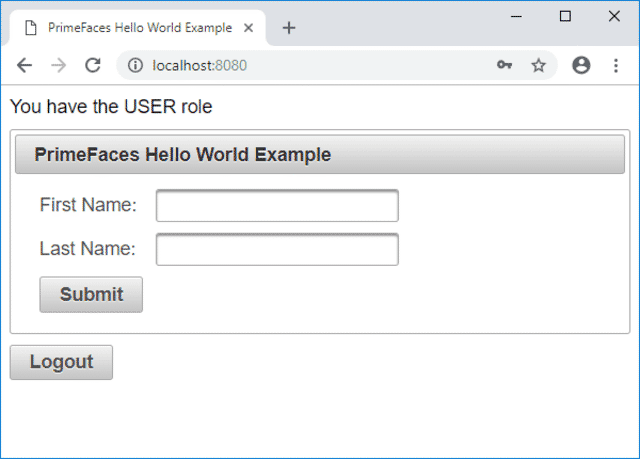
Task: Reload the page with the refresh icon
Action: click(93, 65)
